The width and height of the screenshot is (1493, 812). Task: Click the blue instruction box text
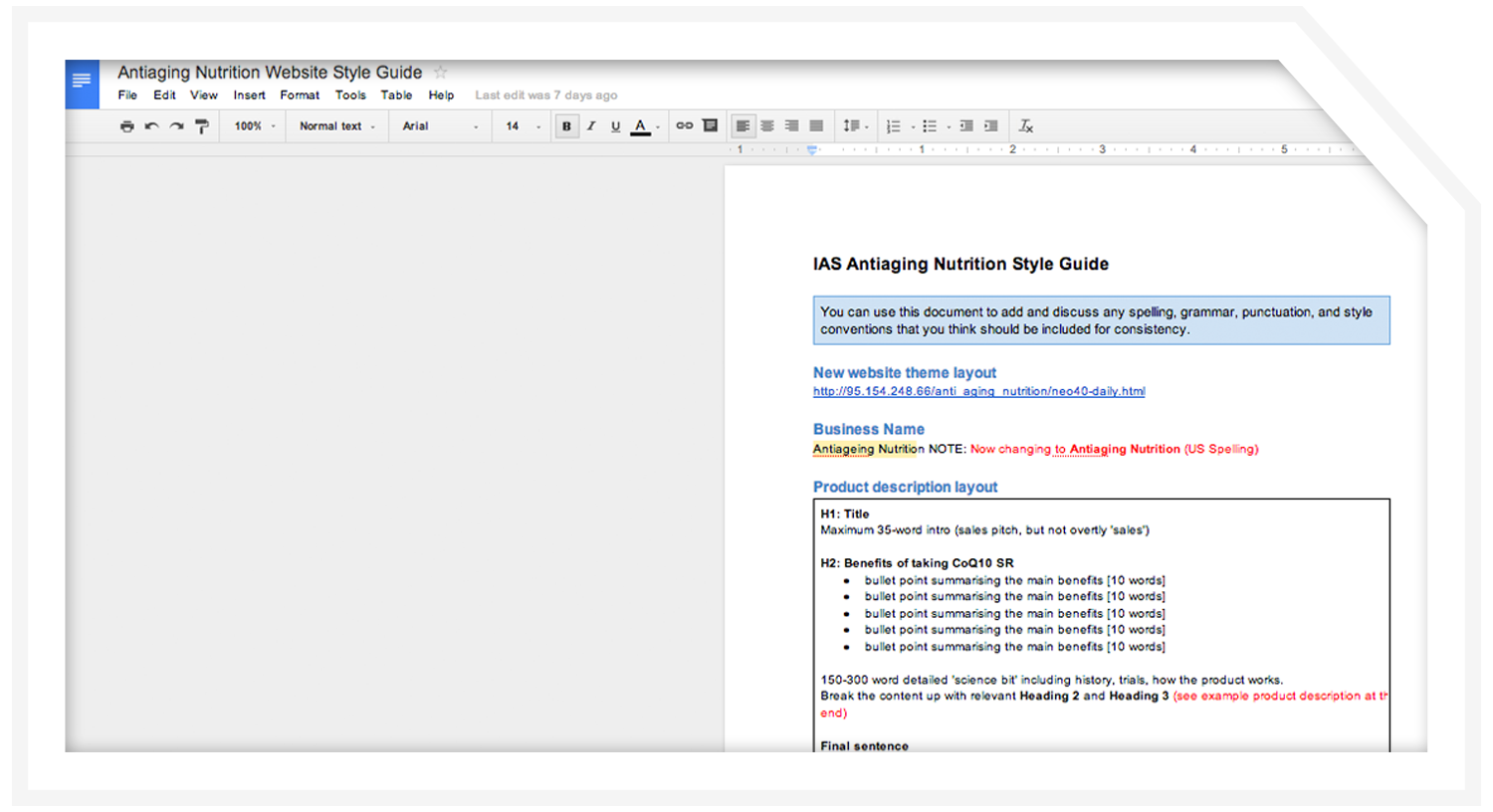point(1101,320)
